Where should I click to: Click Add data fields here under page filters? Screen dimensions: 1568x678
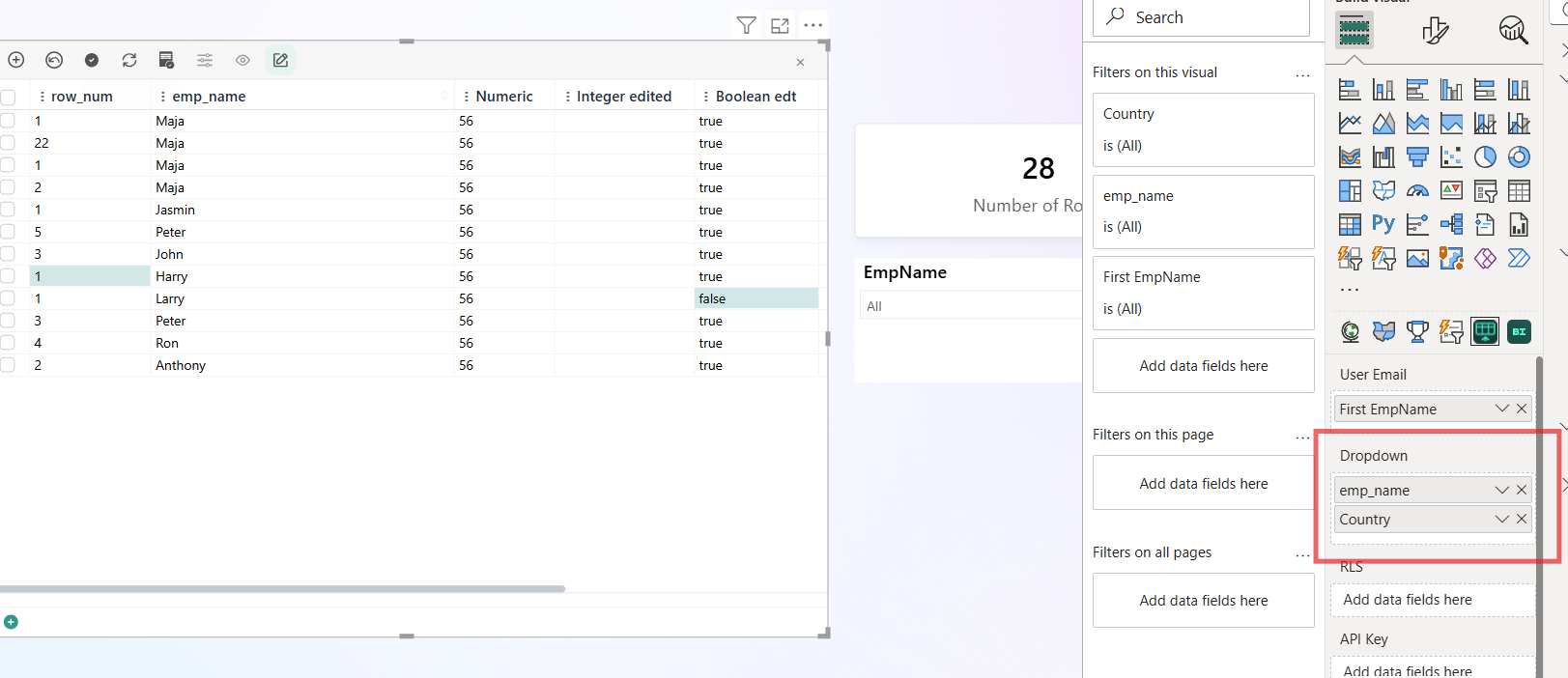click(1203, 483)
